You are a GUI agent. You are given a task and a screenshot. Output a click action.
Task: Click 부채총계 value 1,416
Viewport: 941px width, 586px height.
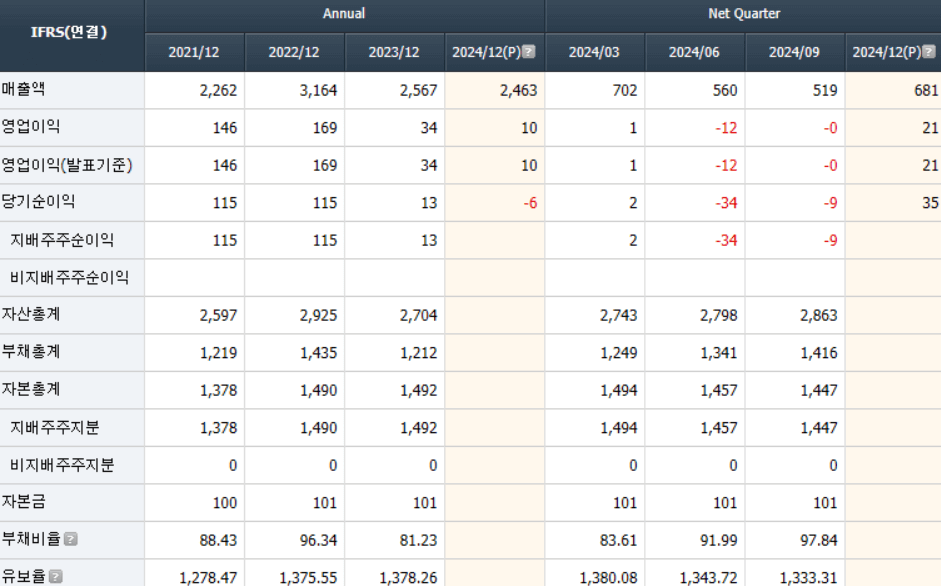point(819,352)
